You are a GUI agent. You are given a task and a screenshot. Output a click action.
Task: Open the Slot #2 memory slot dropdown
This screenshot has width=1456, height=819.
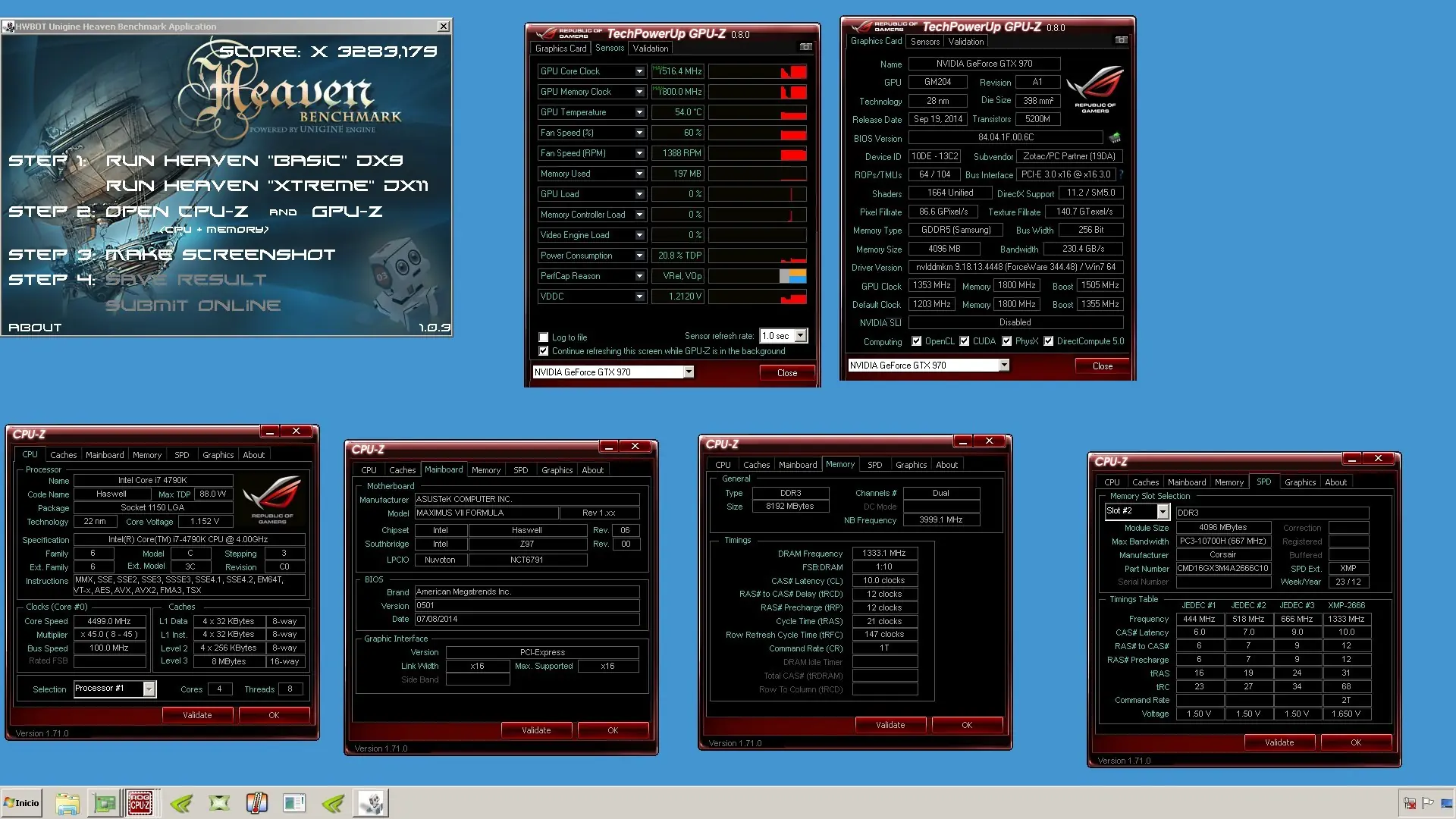(x=1163, y=511)
